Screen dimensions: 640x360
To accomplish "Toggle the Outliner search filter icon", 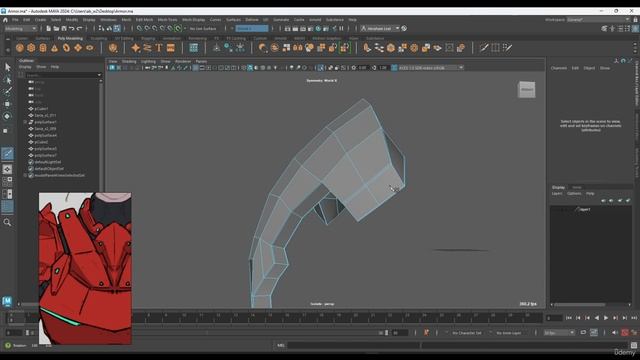I will click(21, 75).
